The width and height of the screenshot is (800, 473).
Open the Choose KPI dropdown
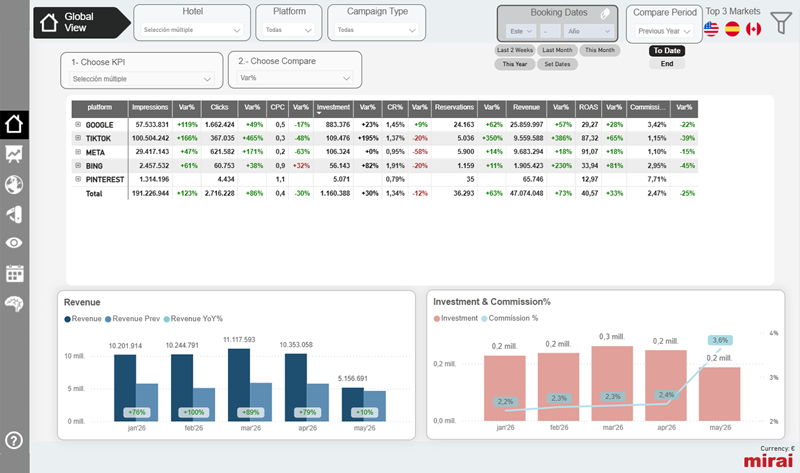(142, 79)
